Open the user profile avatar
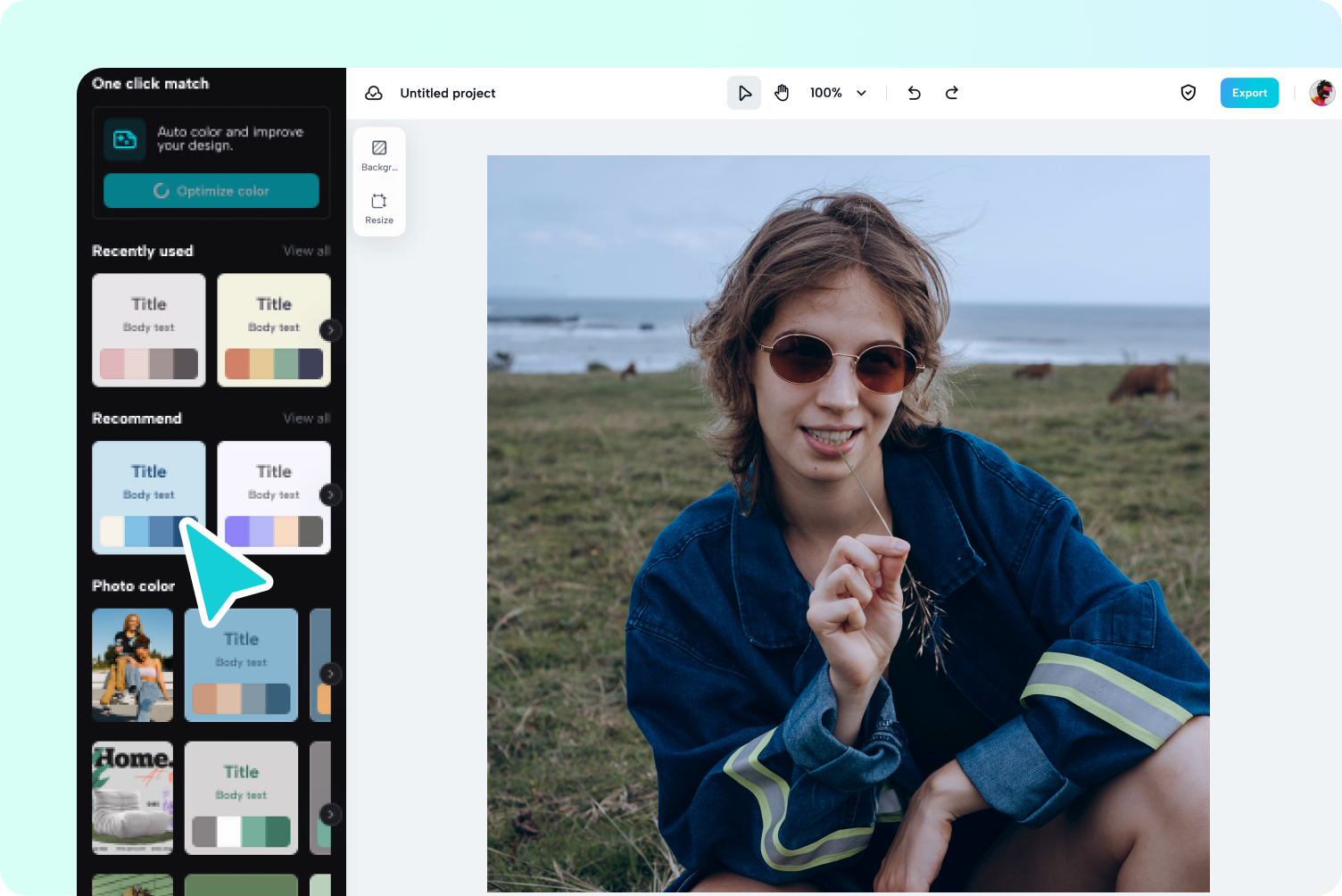 (1323, 92)
